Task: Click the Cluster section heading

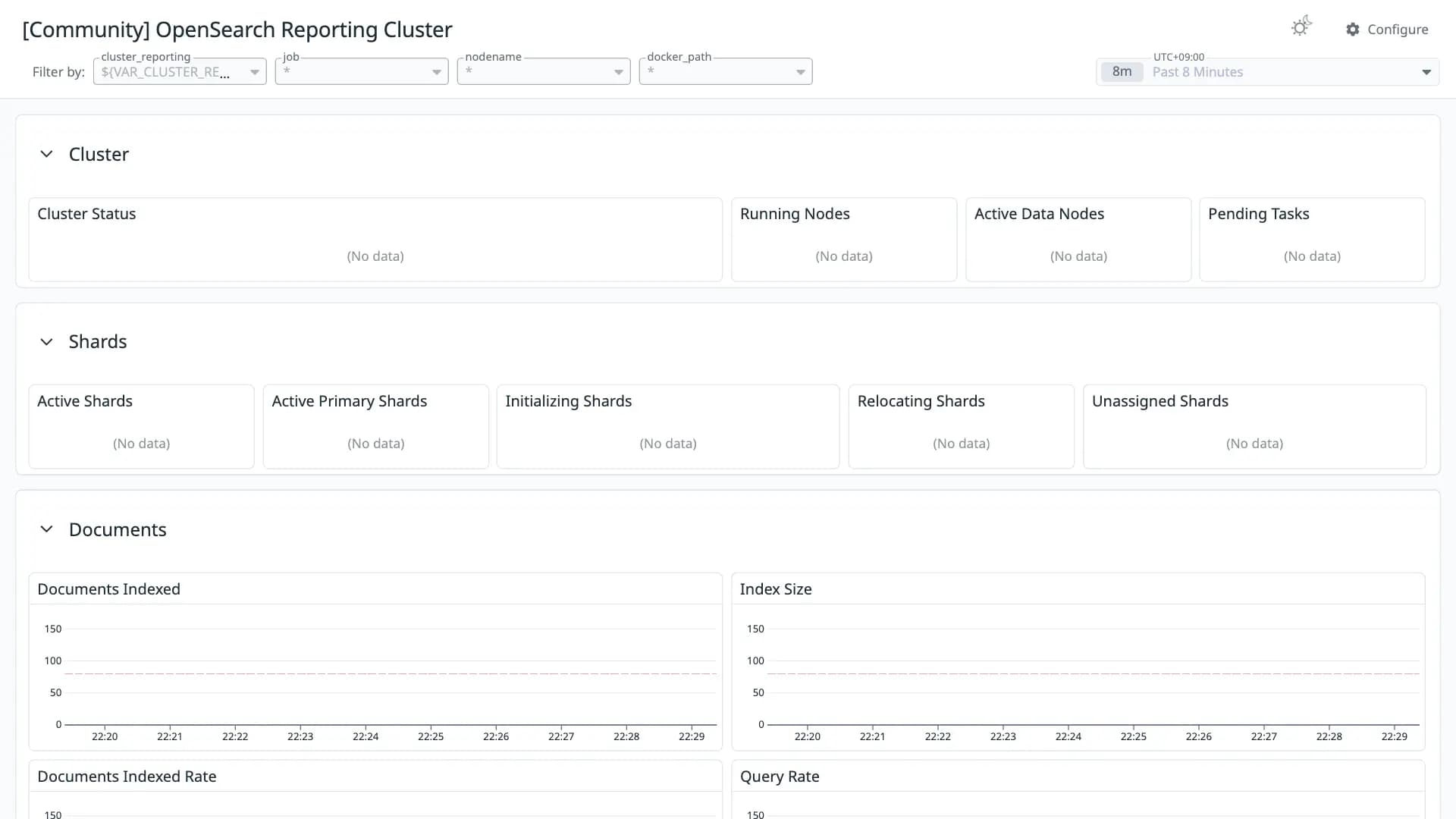Action: [x=99, y=154]
